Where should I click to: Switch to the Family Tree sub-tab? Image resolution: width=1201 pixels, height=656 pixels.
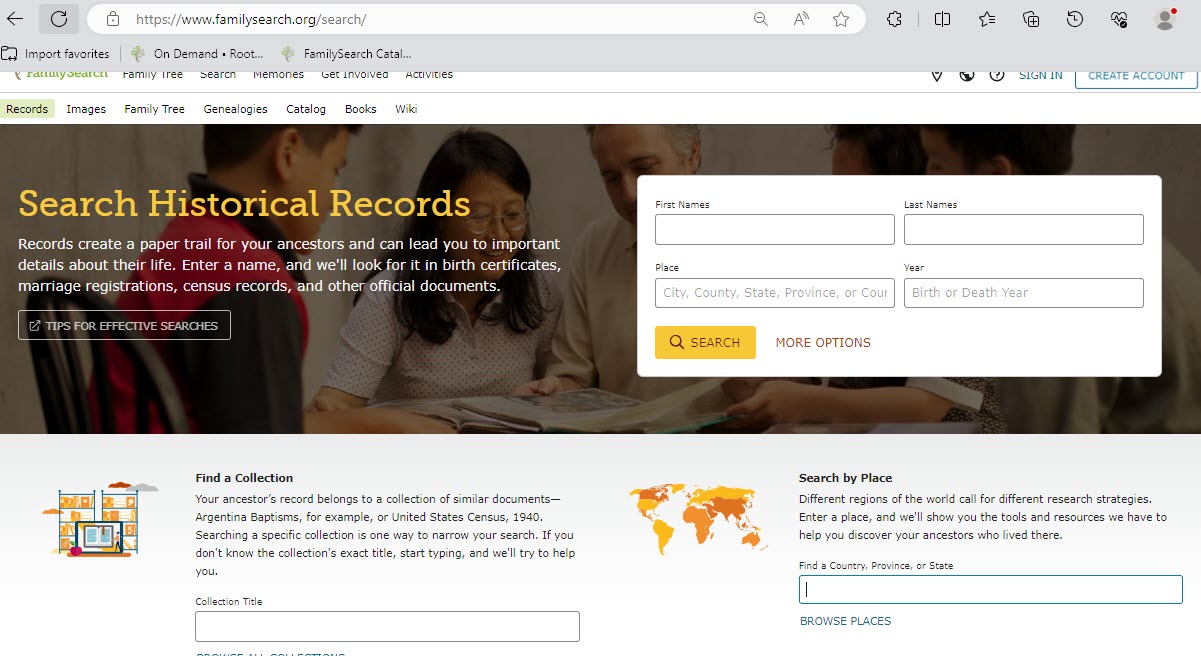tap(155, 109)
